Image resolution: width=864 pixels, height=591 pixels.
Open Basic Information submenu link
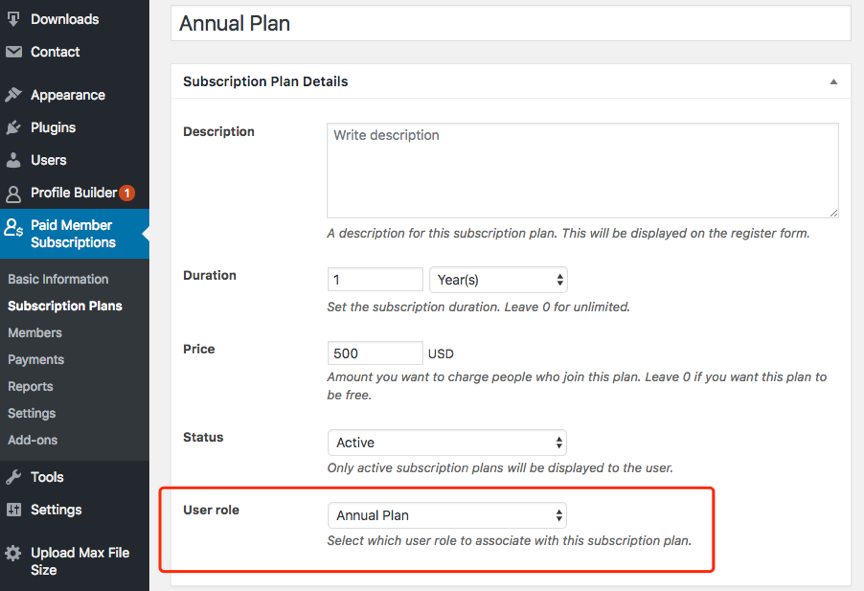58,279
